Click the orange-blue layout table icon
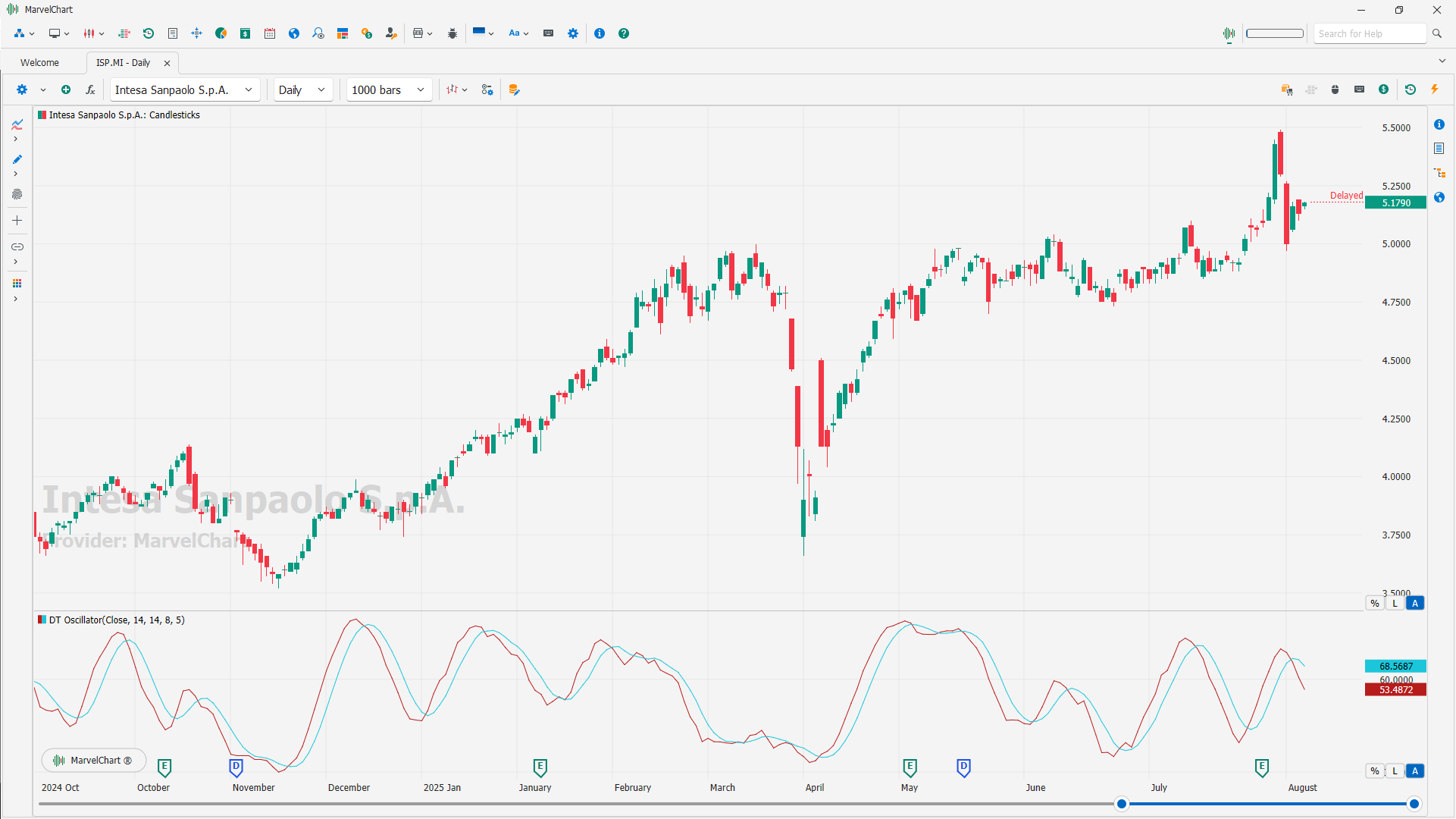This screenshot has width=1456, height=819. point(343,33)
